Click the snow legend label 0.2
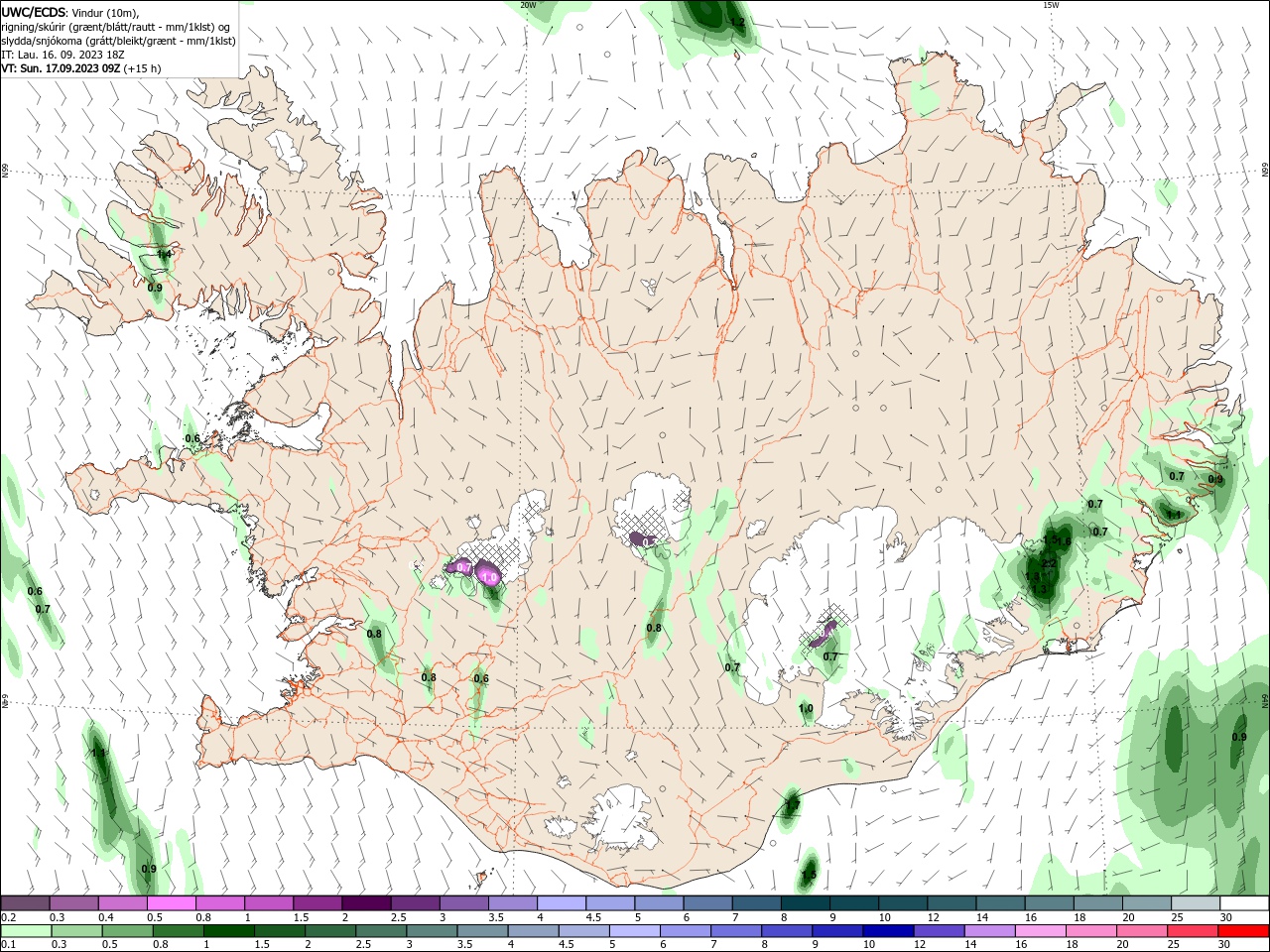The height and width of the screenshot is (952, 1270). (x=8, y=917)
